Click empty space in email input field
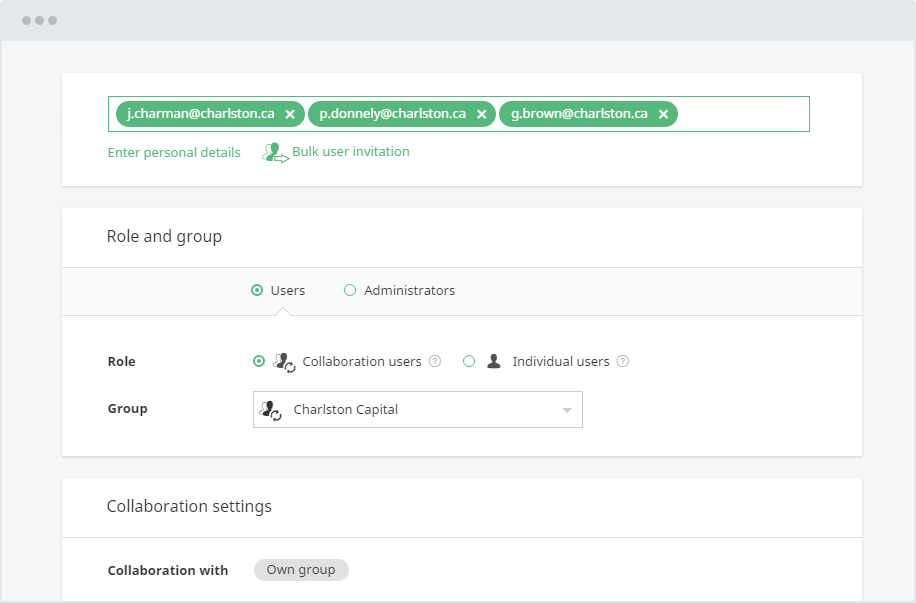Viewport: 916px width, 603px height. [x=743, y=114]
